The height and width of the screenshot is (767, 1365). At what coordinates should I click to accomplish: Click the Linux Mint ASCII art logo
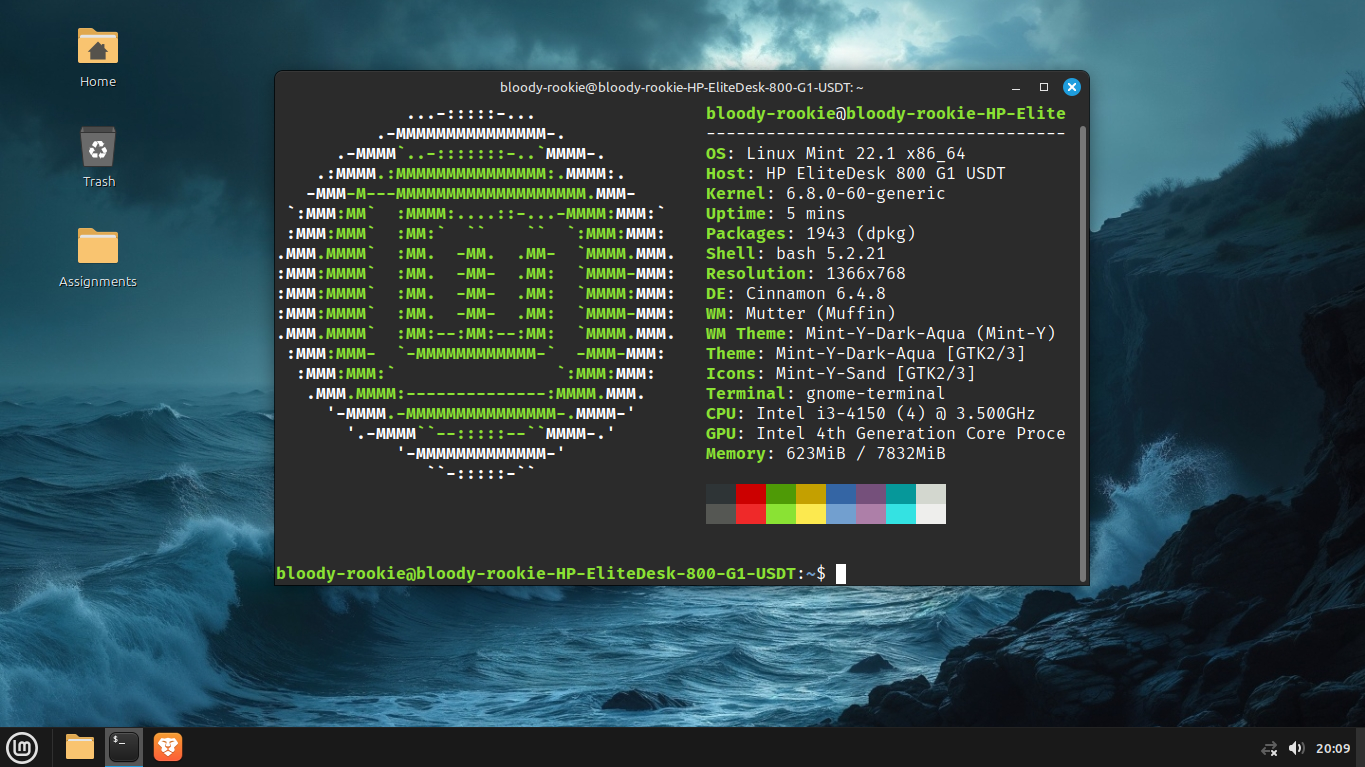point(476,293)
